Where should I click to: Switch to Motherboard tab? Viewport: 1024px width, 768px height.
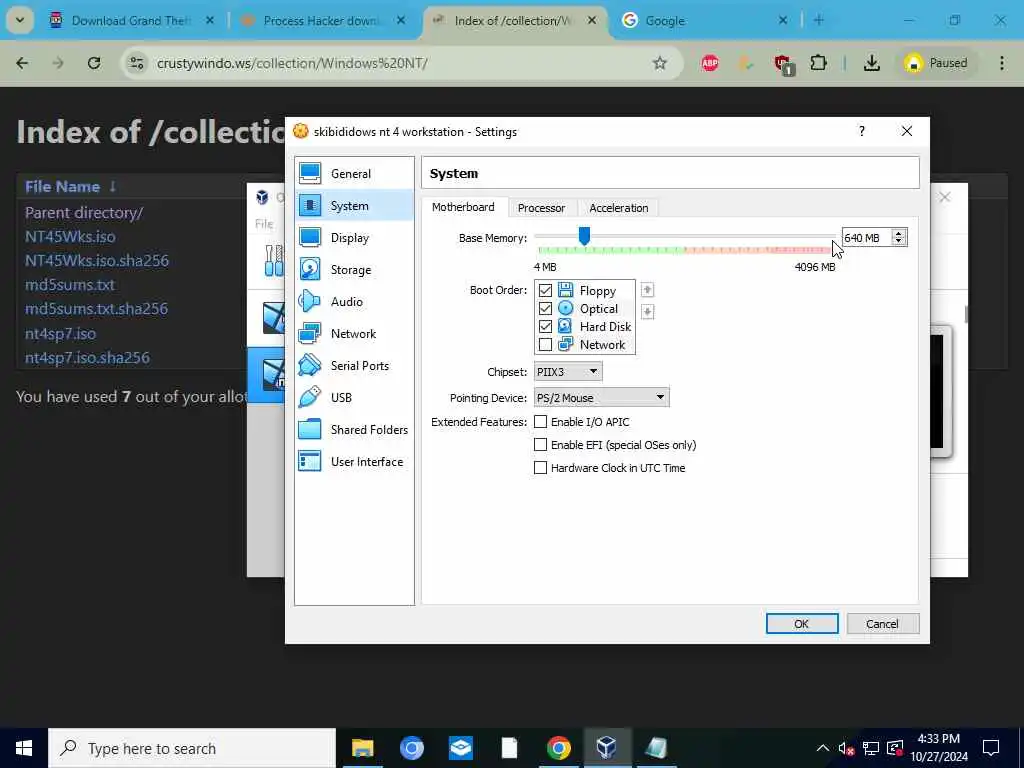[x=463, y=207]
